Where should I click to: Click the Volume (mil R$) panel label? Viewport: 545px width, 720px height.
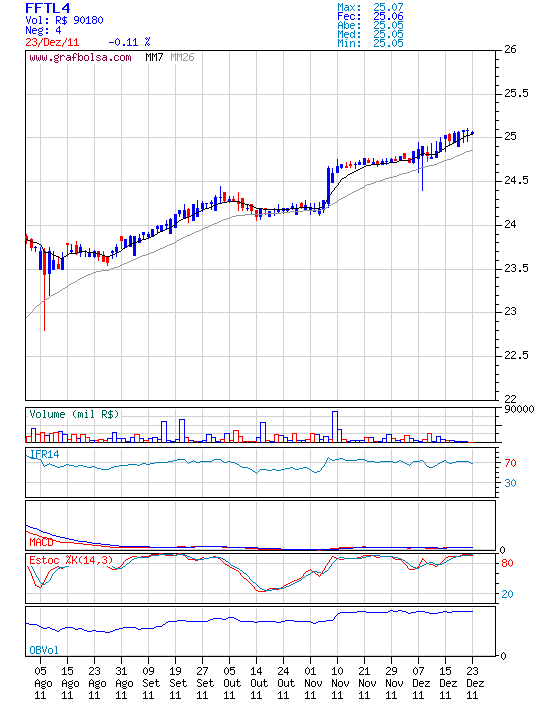[74, 414]
